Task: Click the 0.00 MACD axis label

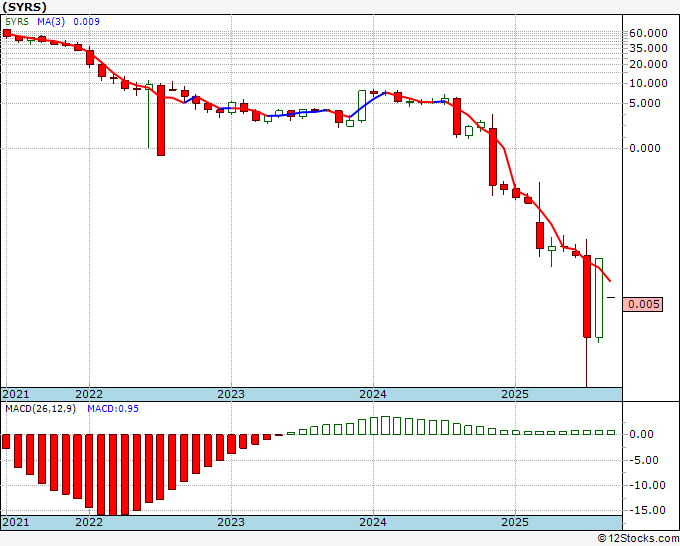Action: [x=641, y=434]
